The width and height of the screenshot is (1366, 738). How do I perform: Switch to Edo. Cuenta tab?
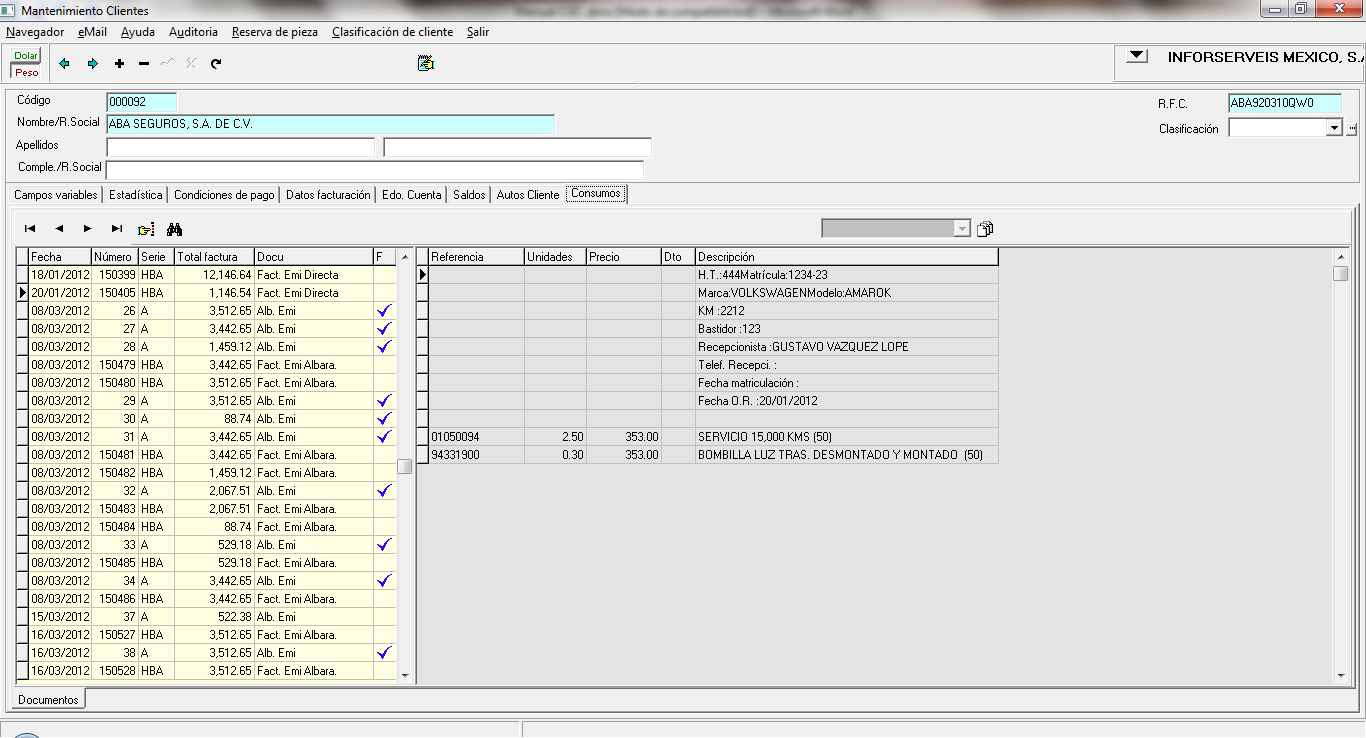coord(411,195)
